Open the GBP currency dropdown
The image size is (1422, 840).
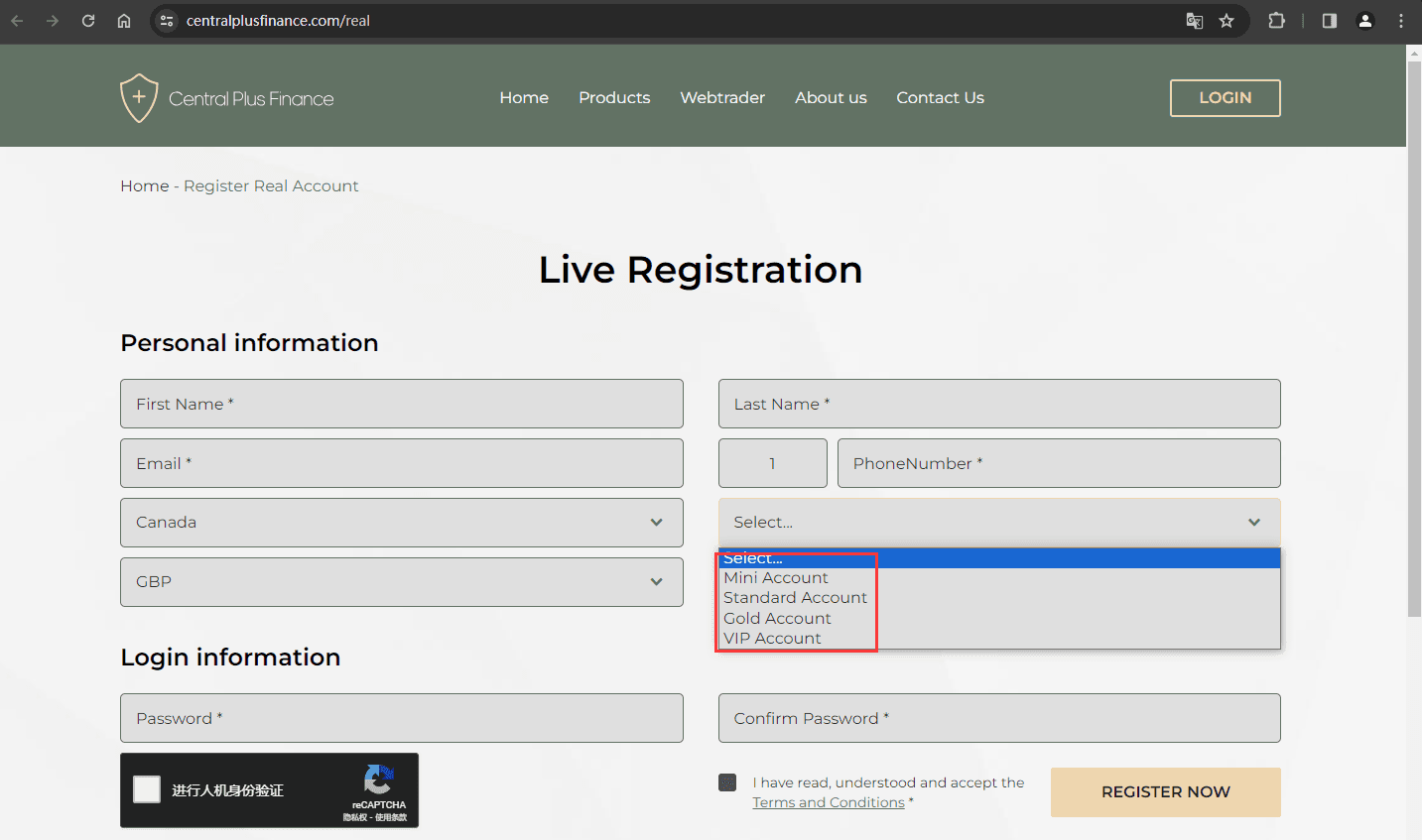[402, 582]
